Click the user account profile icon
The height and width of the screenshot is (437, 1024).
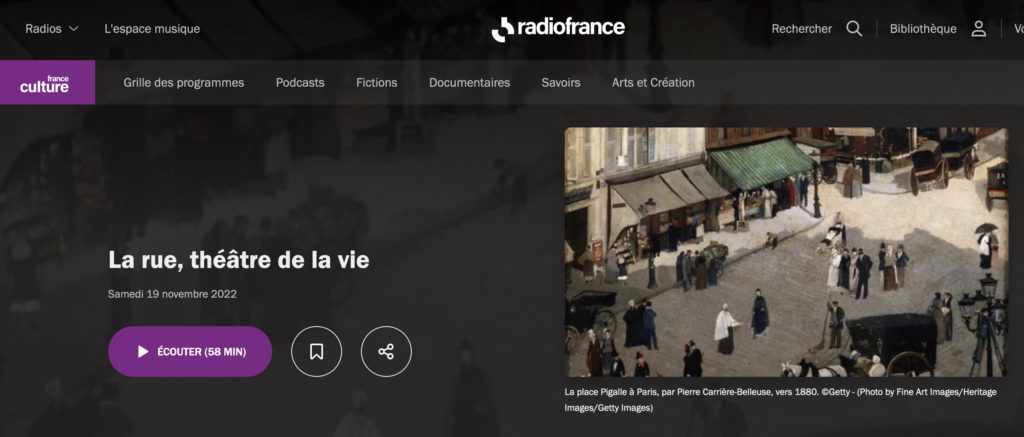pos(978,29)
